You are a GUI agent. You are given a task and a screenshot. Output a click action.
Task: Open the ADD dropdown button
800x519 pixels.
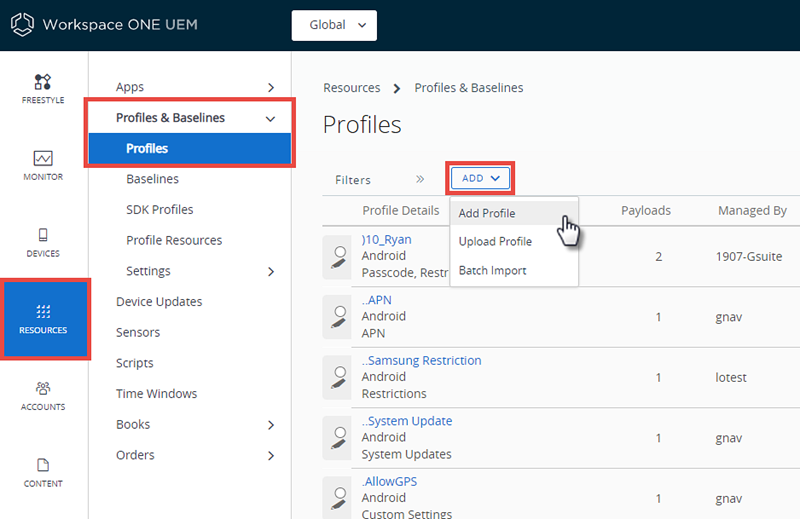tap(480, 178)
